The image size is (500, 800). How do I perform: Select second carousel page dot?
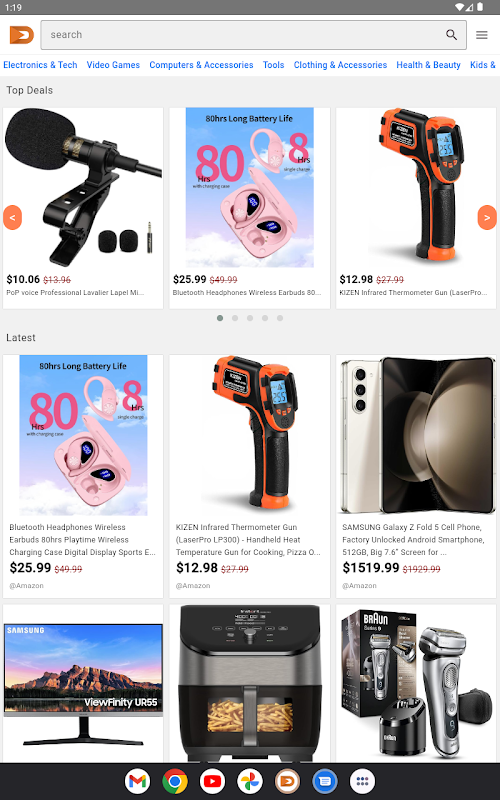(x=235, y=318)
